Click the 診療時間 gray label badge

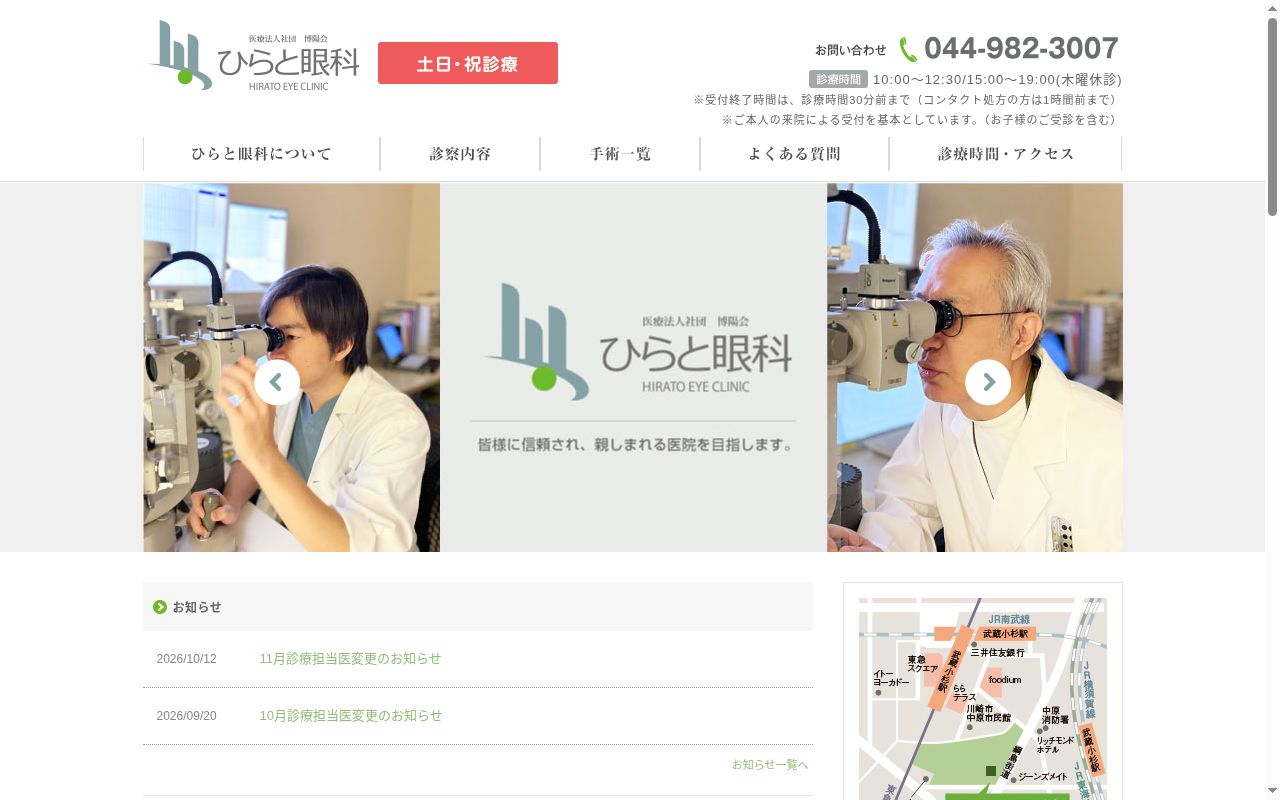tap(838, 79)
